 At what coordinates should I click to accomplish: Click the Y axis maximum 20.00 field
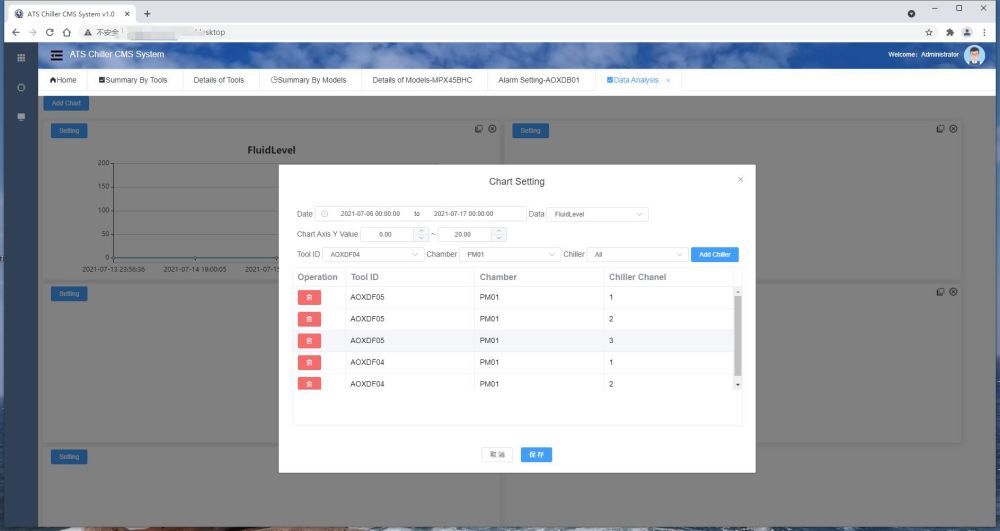465,235
